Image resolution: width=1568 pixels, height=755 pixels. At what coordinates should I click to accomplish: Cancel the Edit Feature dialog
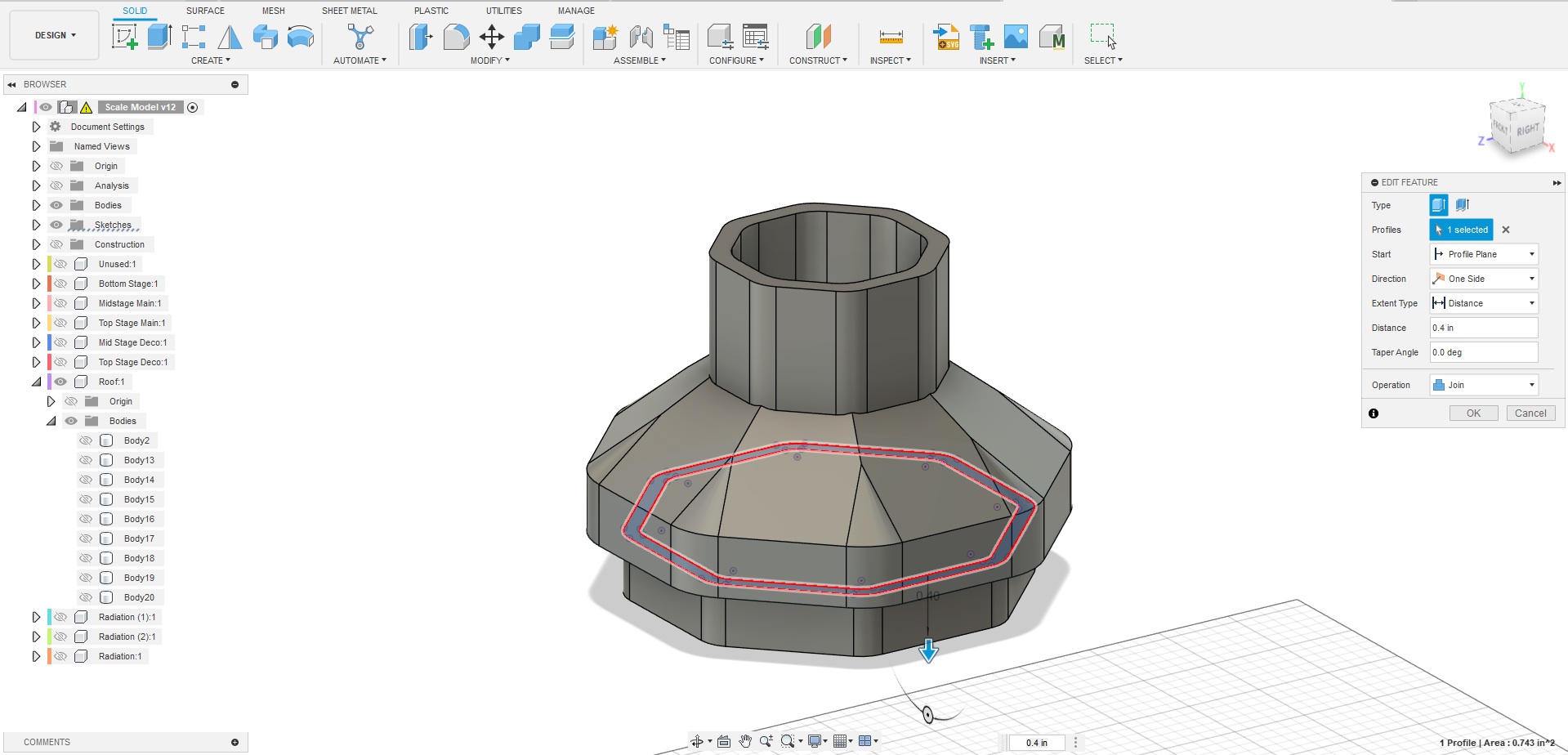tap(1530, 413)
